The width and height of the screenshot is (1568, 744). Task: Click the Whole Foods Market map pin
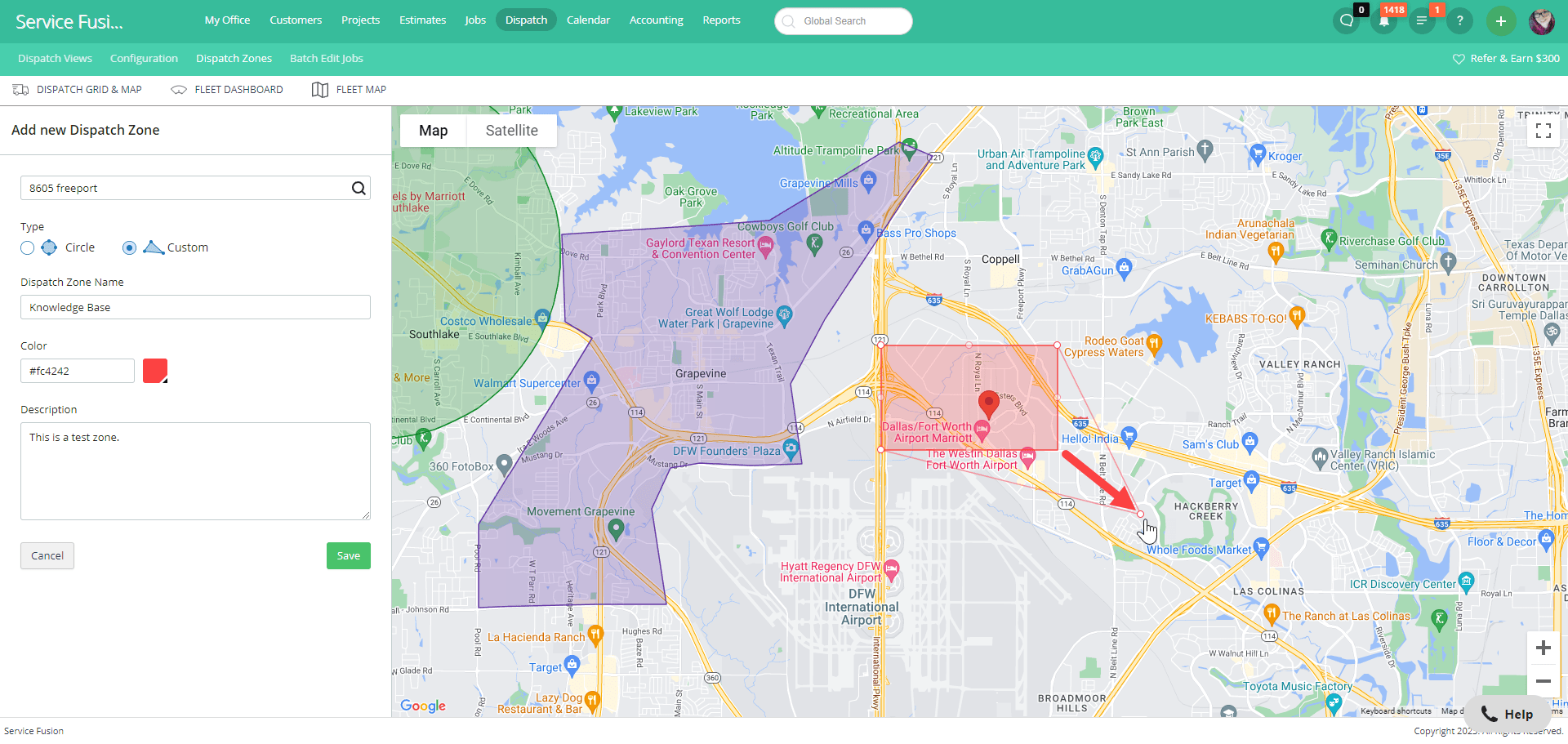pyautogui.click(x=1261, y=546)
